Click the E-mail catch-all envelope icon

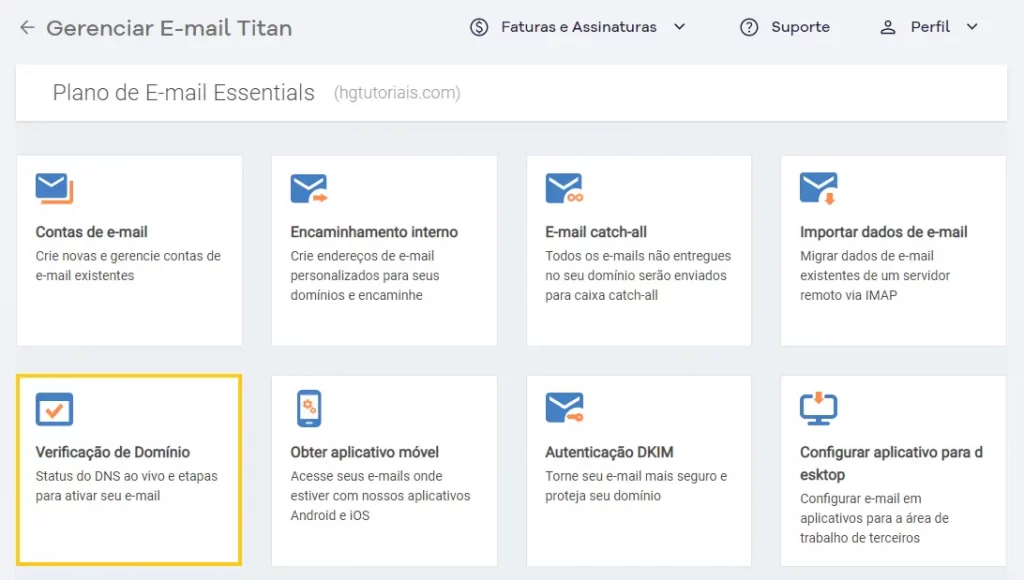(x=564, y=188)
